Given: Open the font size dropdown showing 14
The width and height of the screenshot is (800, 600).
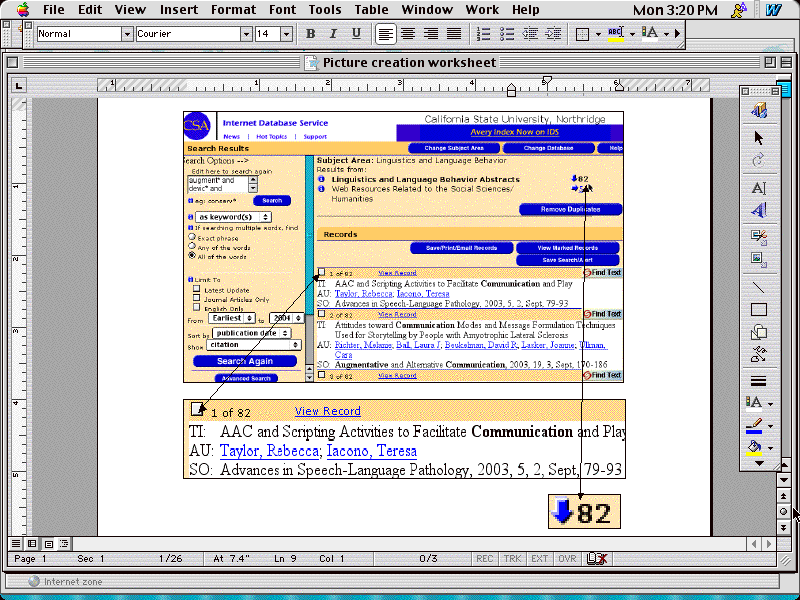Looking at the screenshot, I should click(x=286, y=34).
